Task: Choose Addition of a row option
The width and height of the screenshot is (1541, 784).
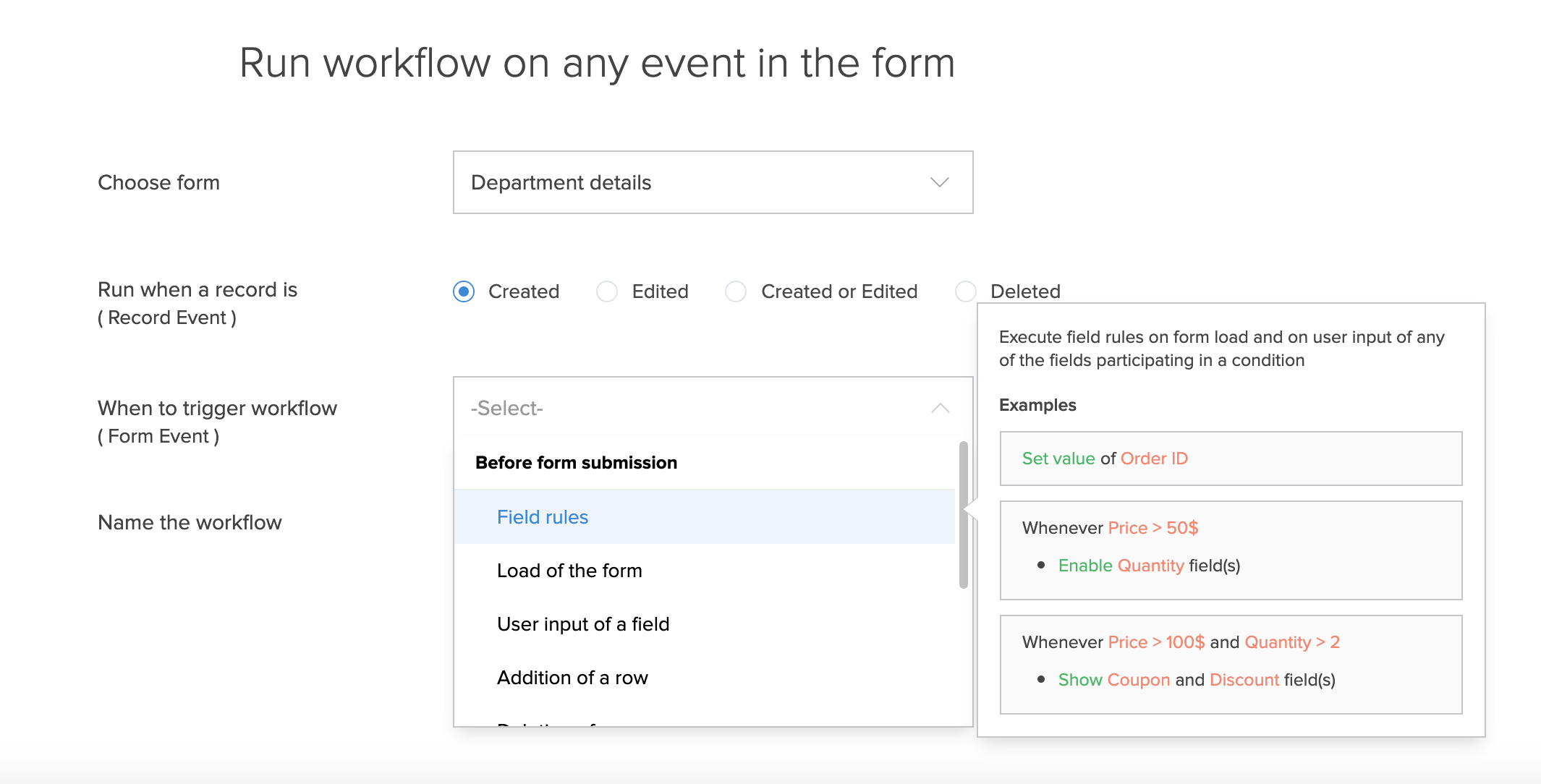Action: [572, 678]
